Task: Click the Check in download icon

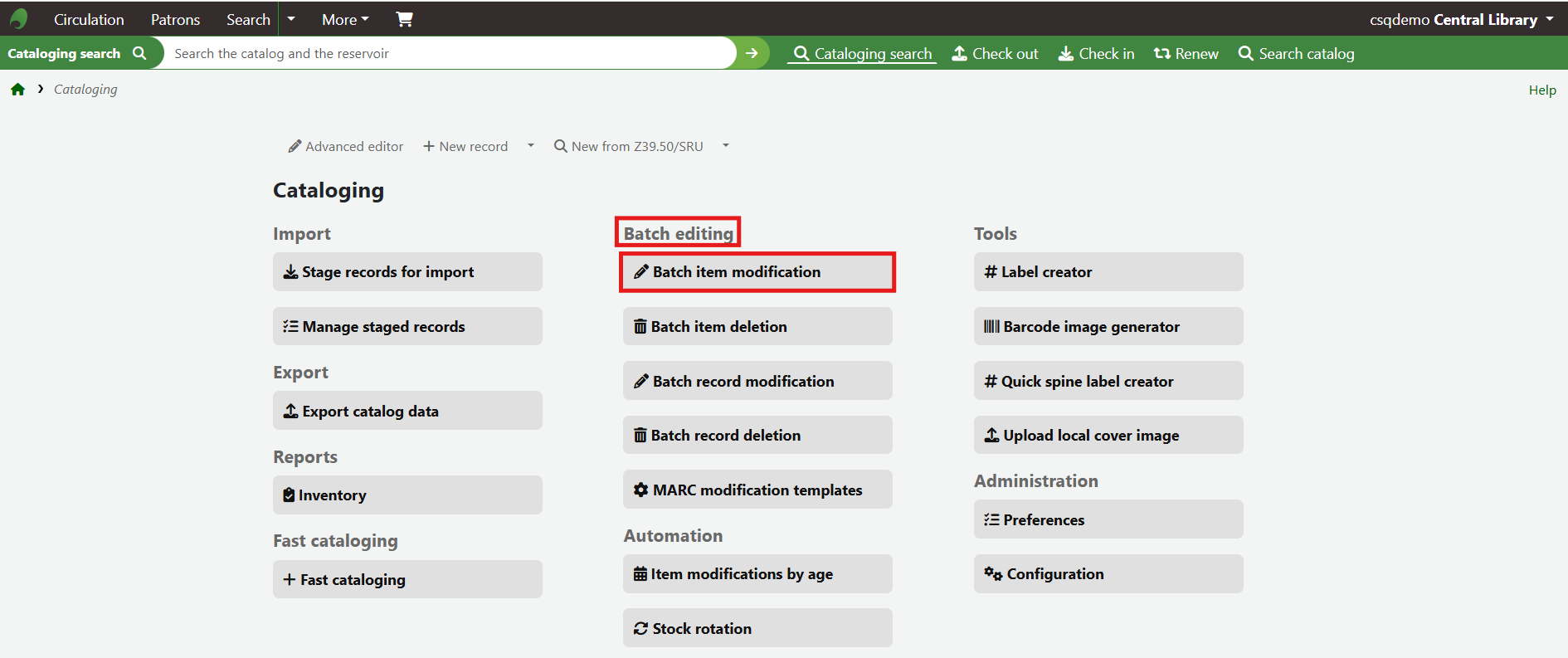Action: pyautogui.click(x=1065, y=54)
